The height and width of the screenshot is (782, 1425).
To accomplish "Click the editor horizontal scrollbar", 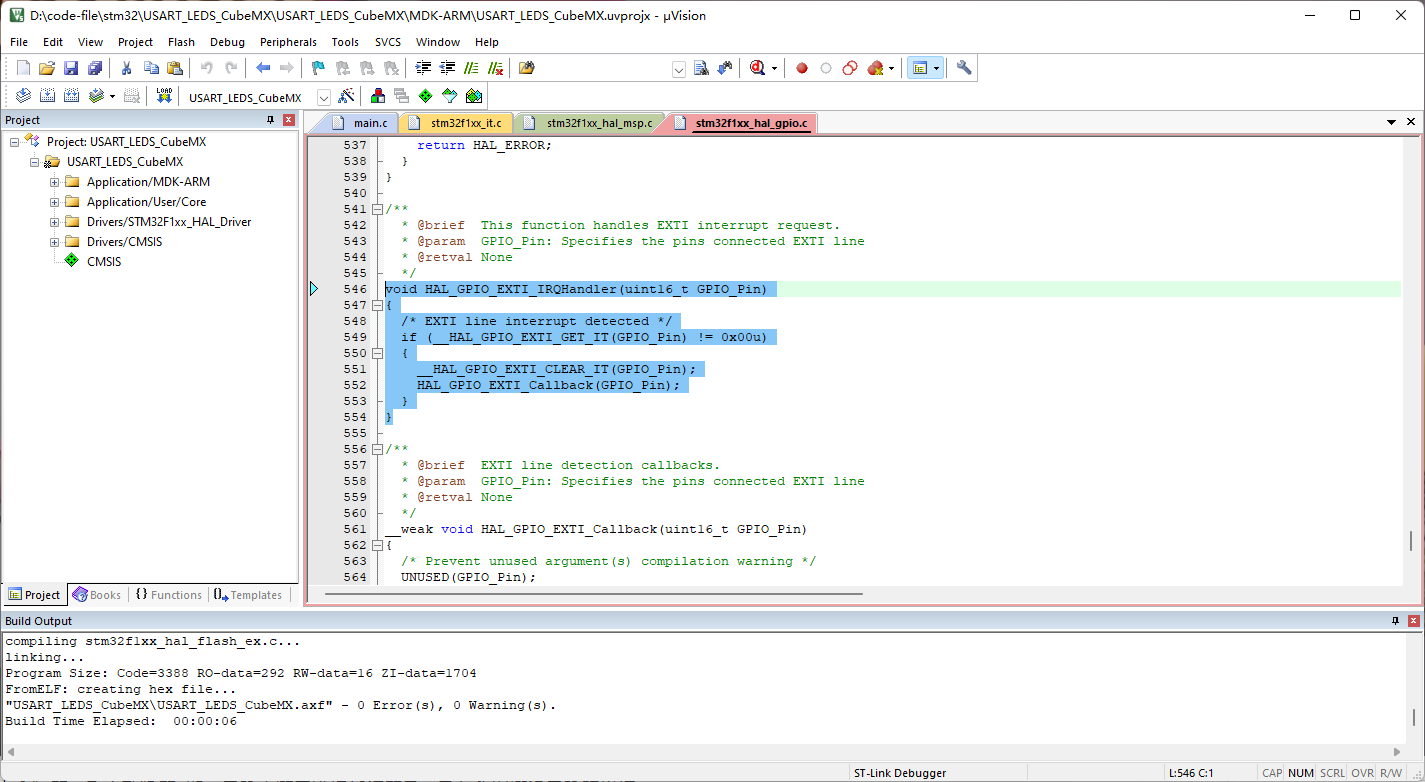I will click(x=594, y=594).
